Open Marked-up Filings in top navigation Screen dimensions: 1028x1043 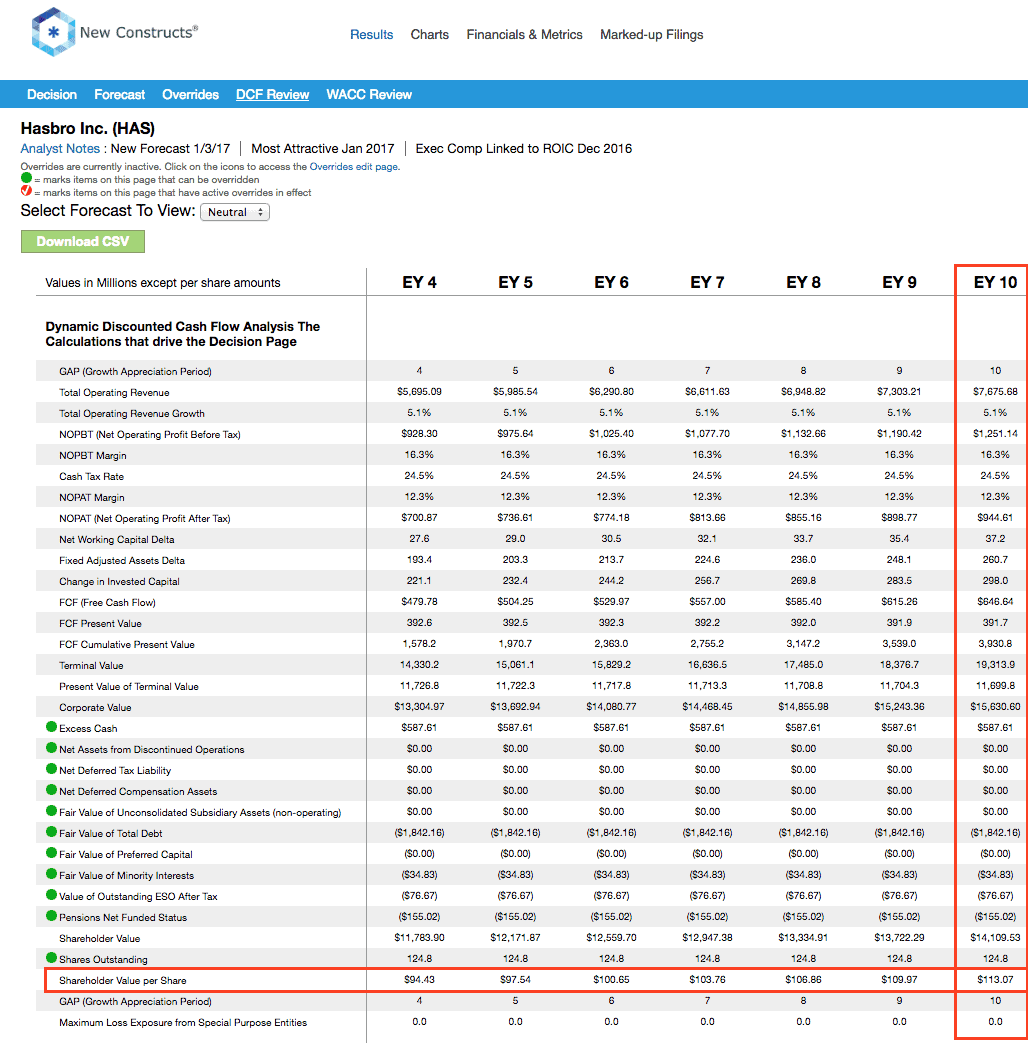pyautogui.click(x=651, y=35)
